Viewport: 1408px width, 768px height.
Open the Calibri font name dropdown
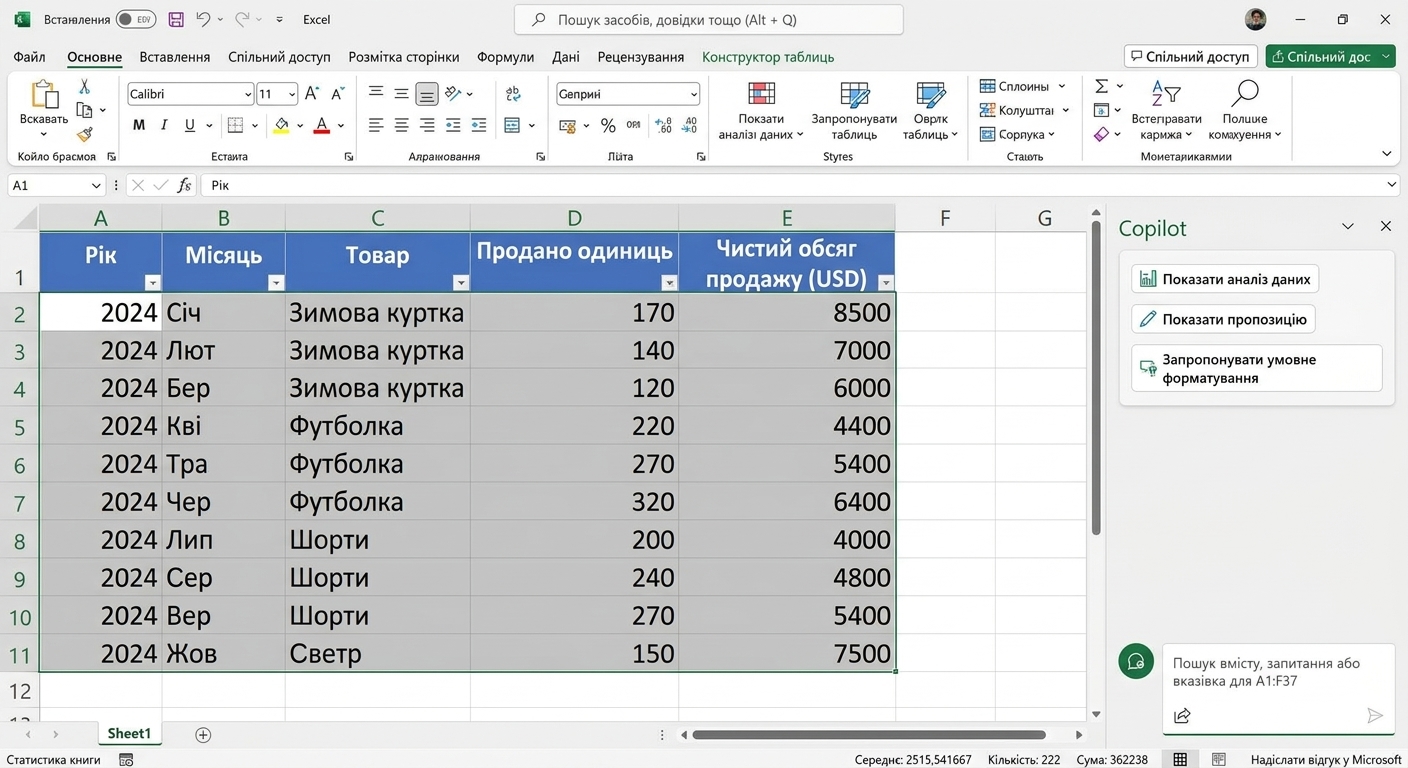point(247,94)
